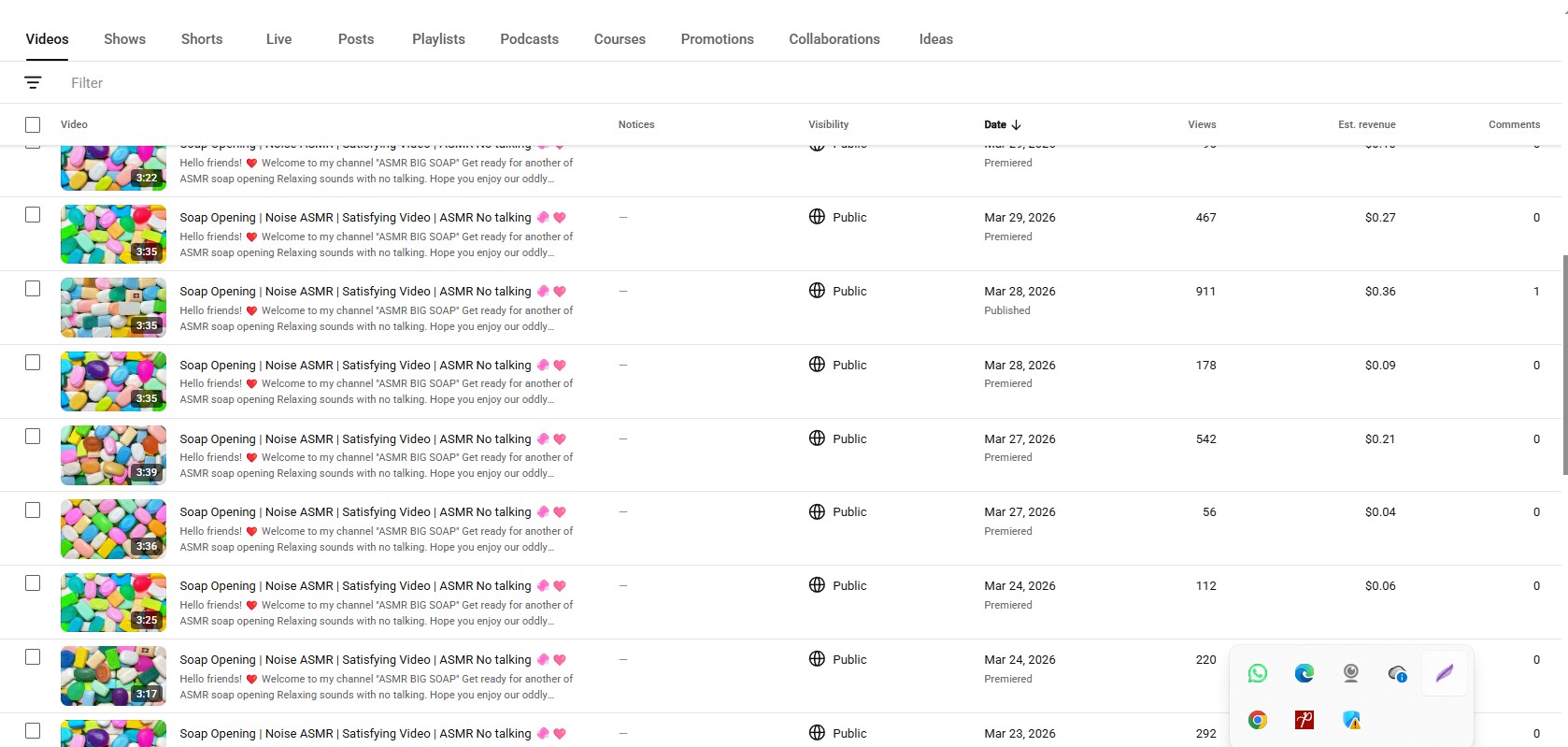Switch to the Shorts tab
The height and width of the screenshot is (747, 1568).
tap(202, 39)
